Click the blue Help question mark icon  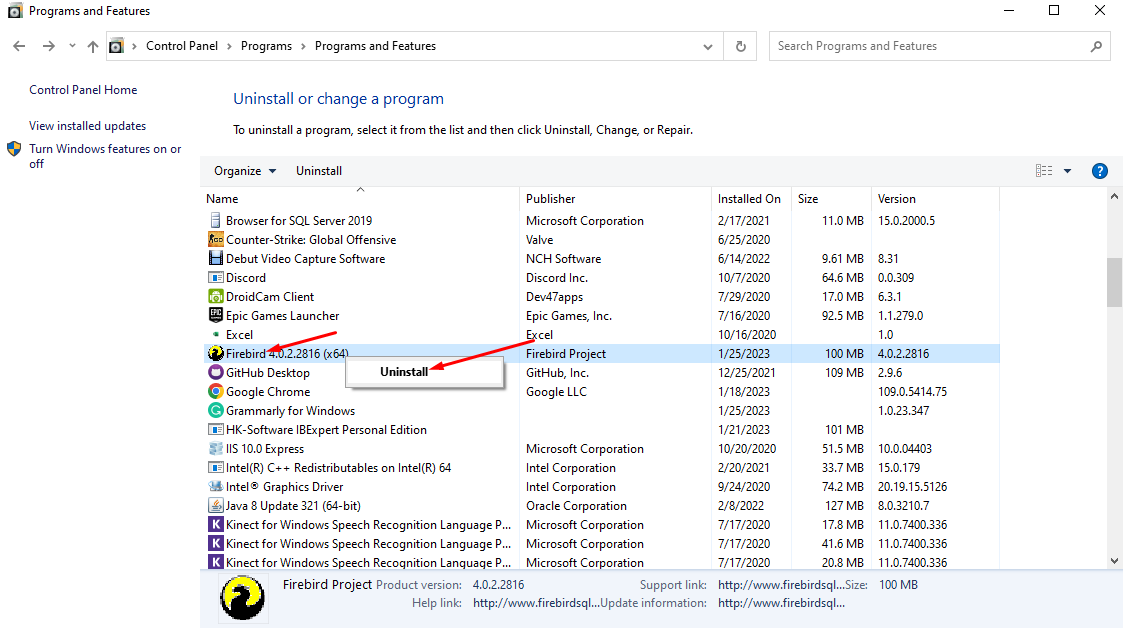pyautogui.click(x=1099, y=171)
